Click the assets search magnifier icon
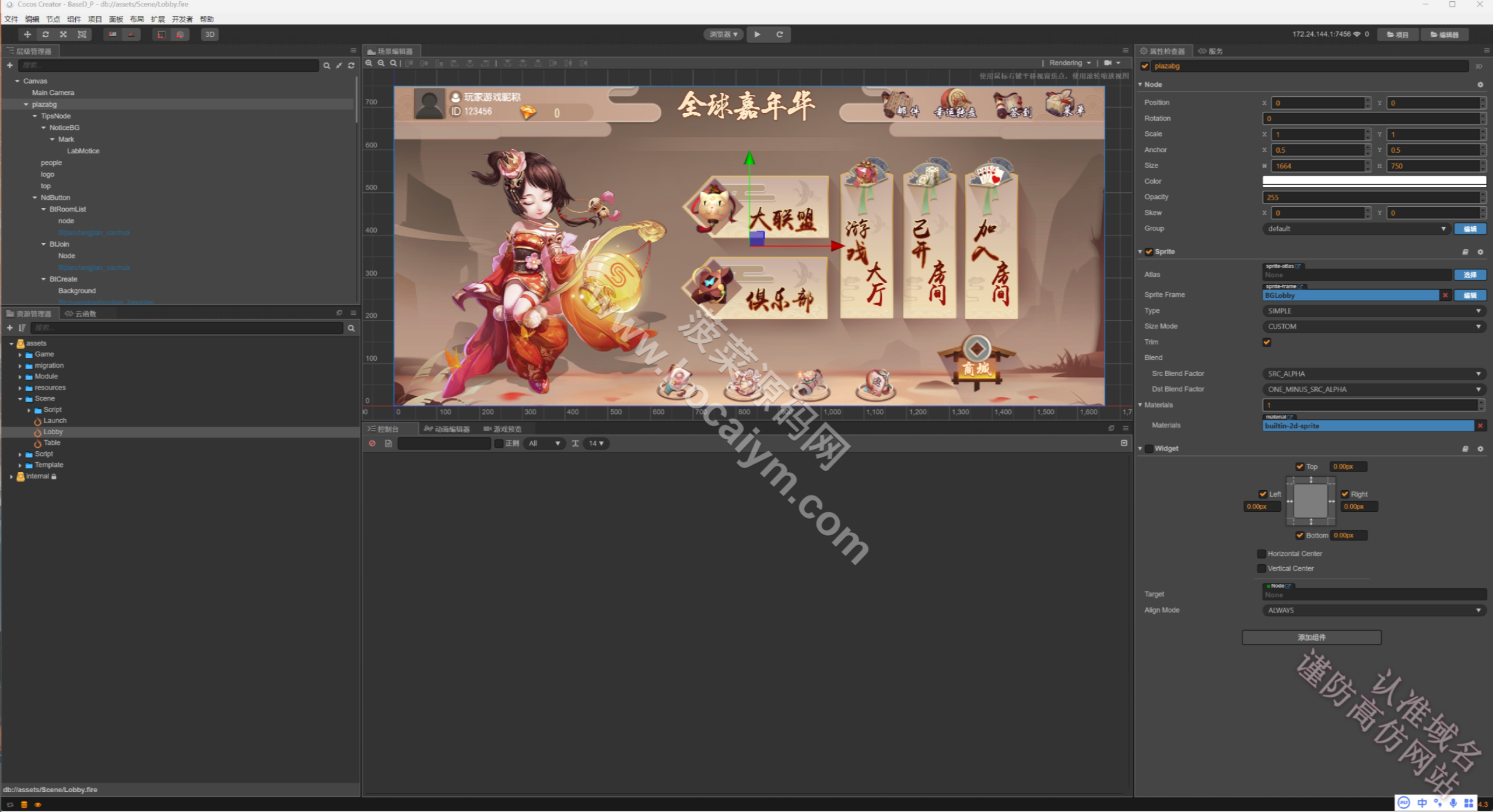 coord(351,328)
